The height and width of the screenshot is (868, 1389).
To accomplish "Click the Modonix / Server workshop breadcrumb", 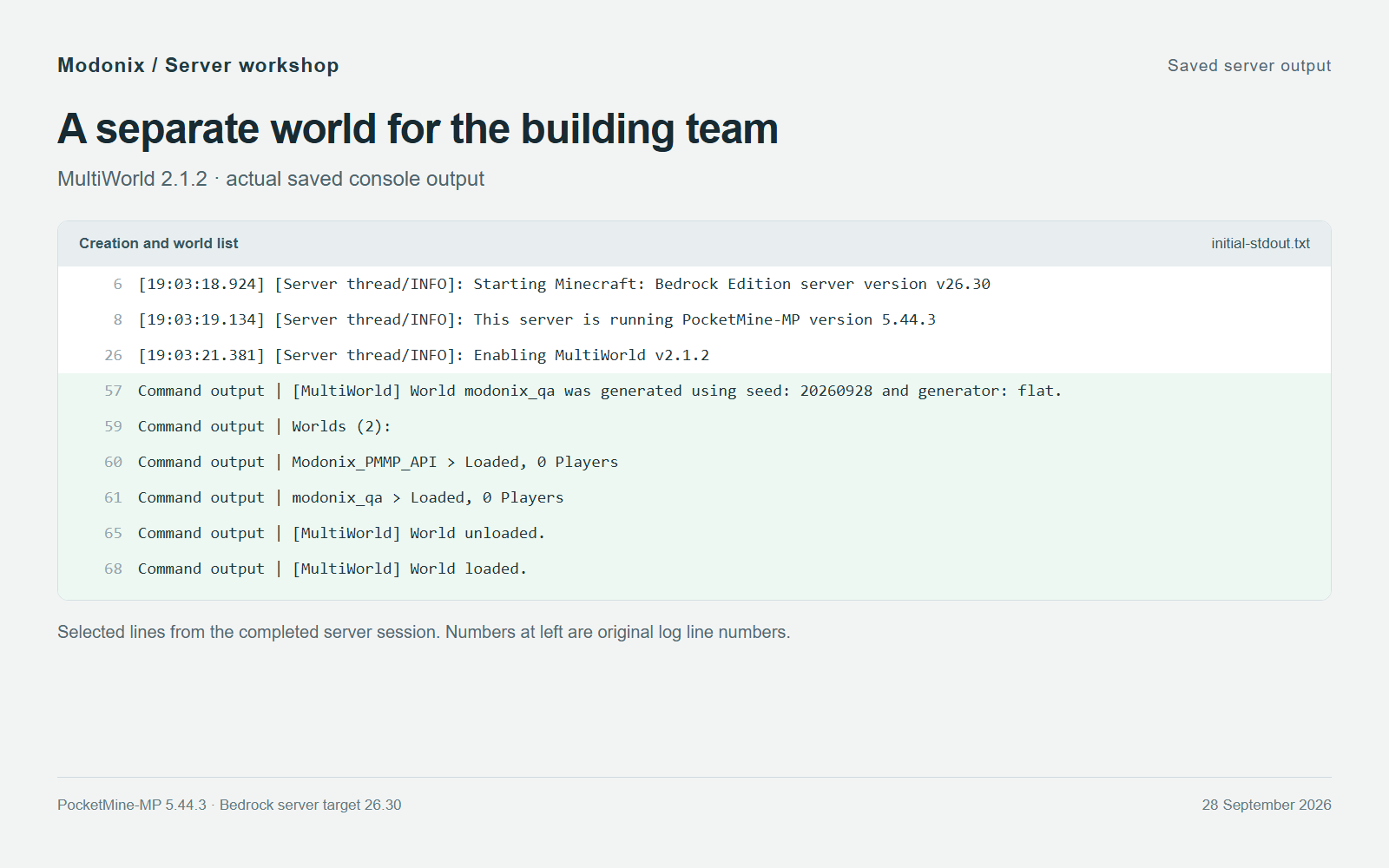I will tap(198, 65).
